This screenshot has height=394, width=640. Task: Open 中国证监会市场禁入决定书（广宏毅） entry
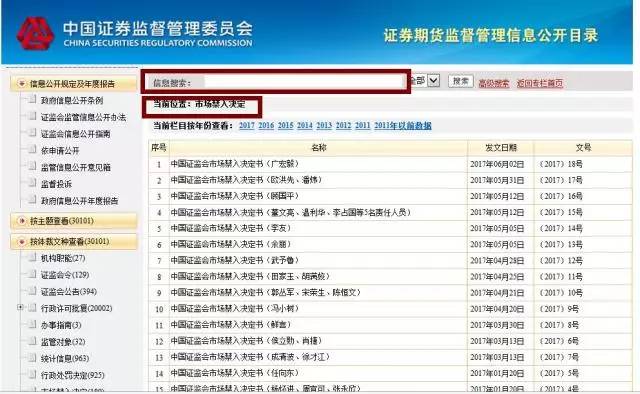pyautogui.click(x=235, y=164)
